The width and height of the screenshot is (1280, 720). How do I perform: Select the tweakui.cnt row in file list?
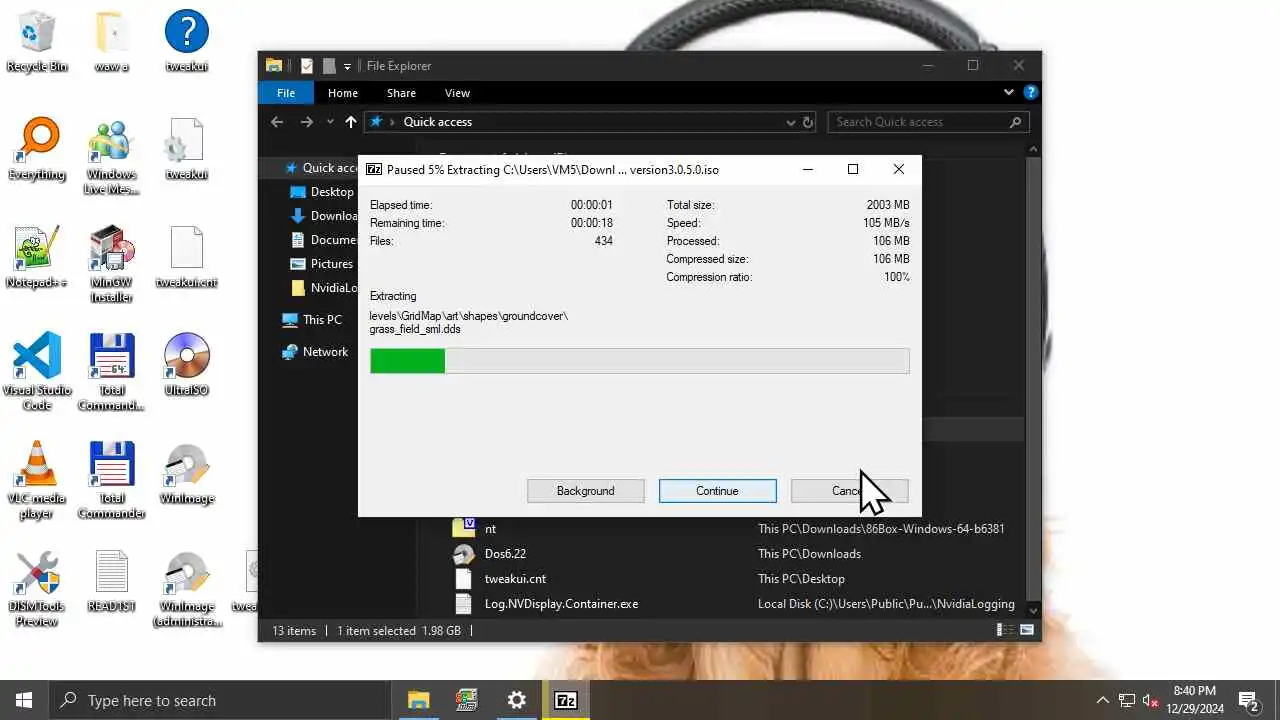pos(735,578)
